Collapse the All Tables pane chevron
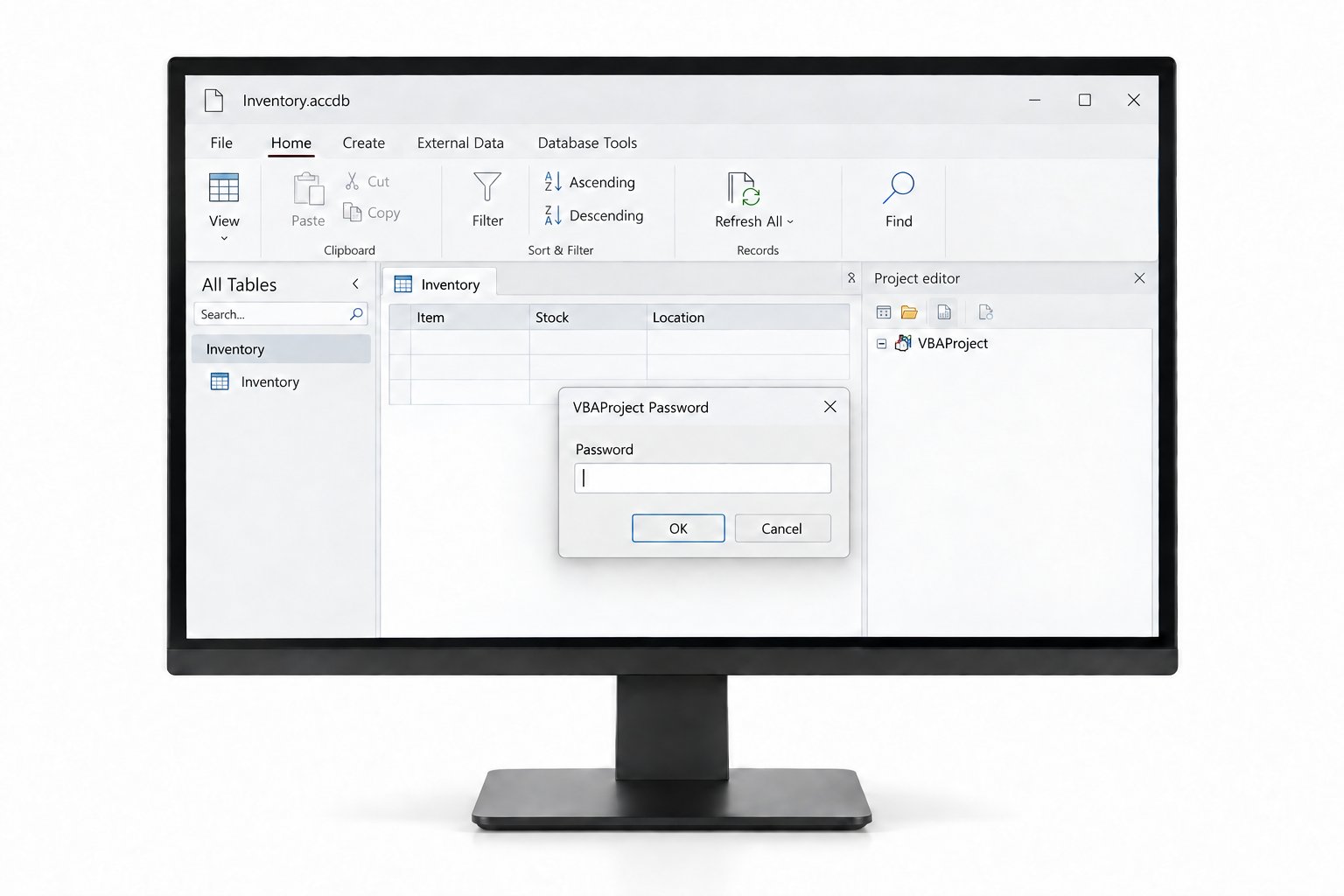 pyautogui.click(x=355, y=283)
